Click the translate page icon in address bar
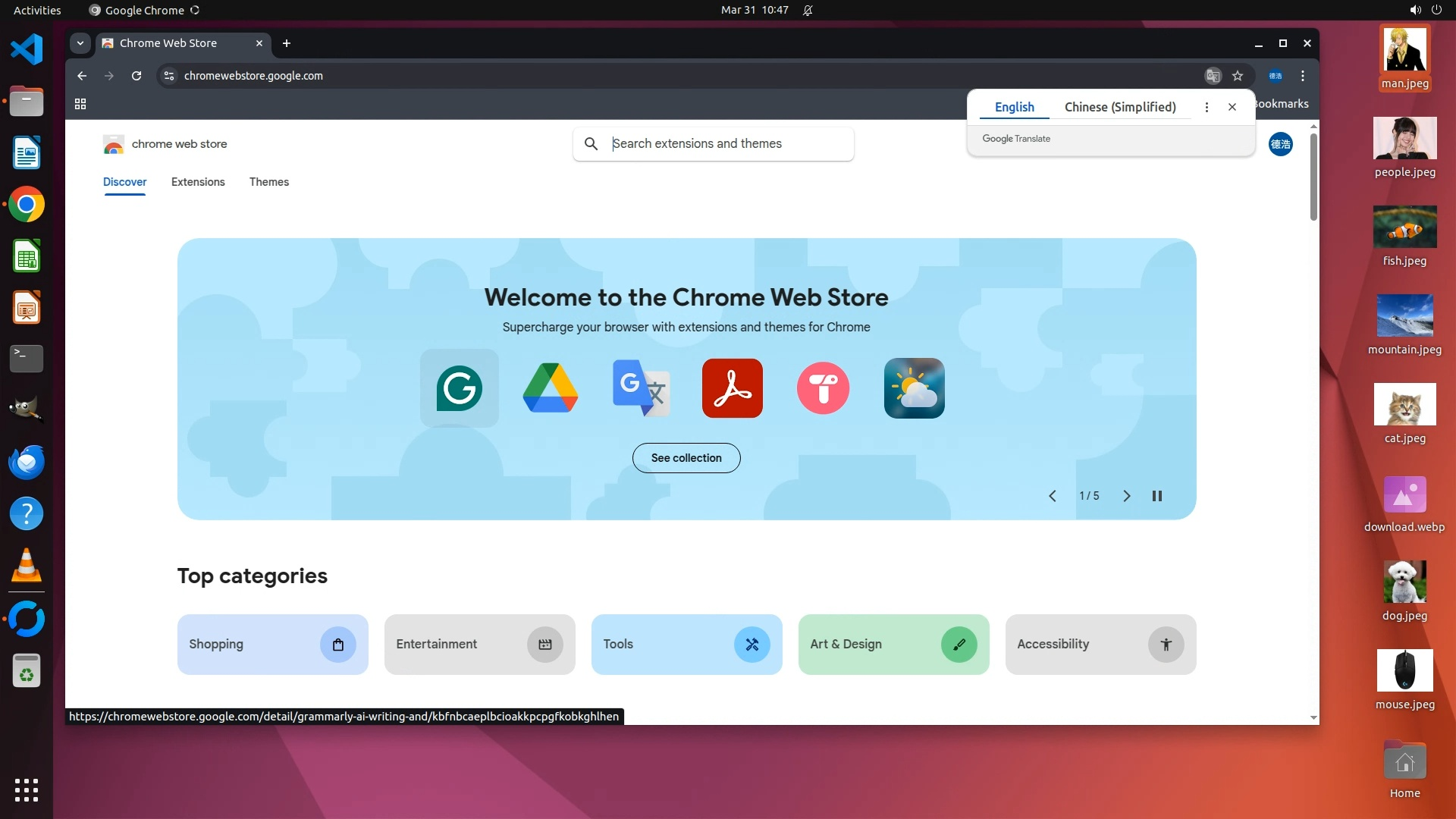Viewport: 1456px width, 819px height. point(1213,76)
